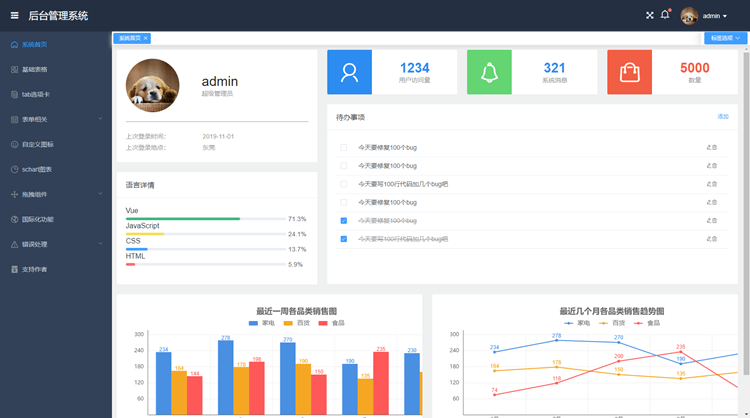Check the first todo item checkbox

pyautogui.click(x=344, y=148)
